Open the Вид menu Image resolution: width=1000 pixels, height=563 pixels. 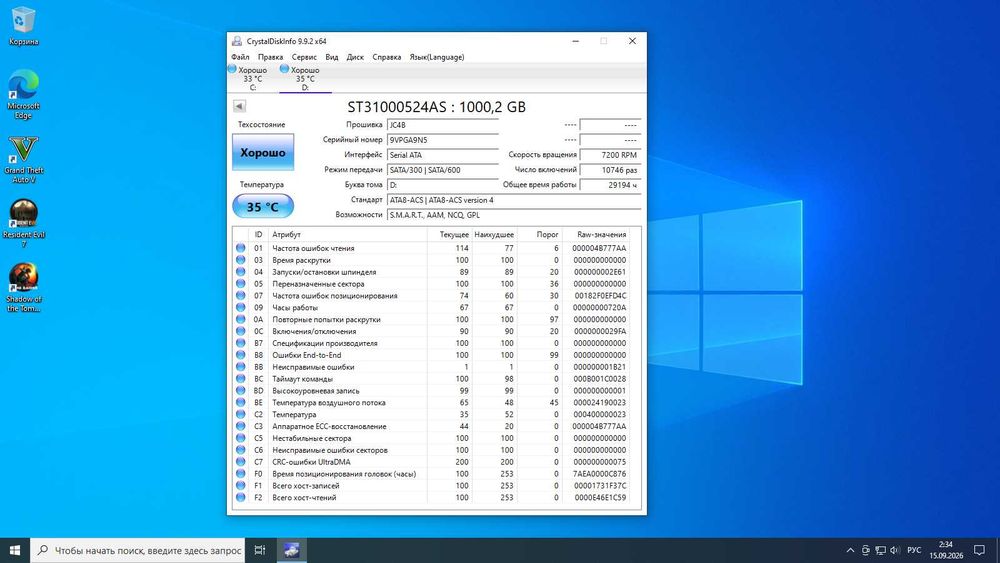coord(332,57)
